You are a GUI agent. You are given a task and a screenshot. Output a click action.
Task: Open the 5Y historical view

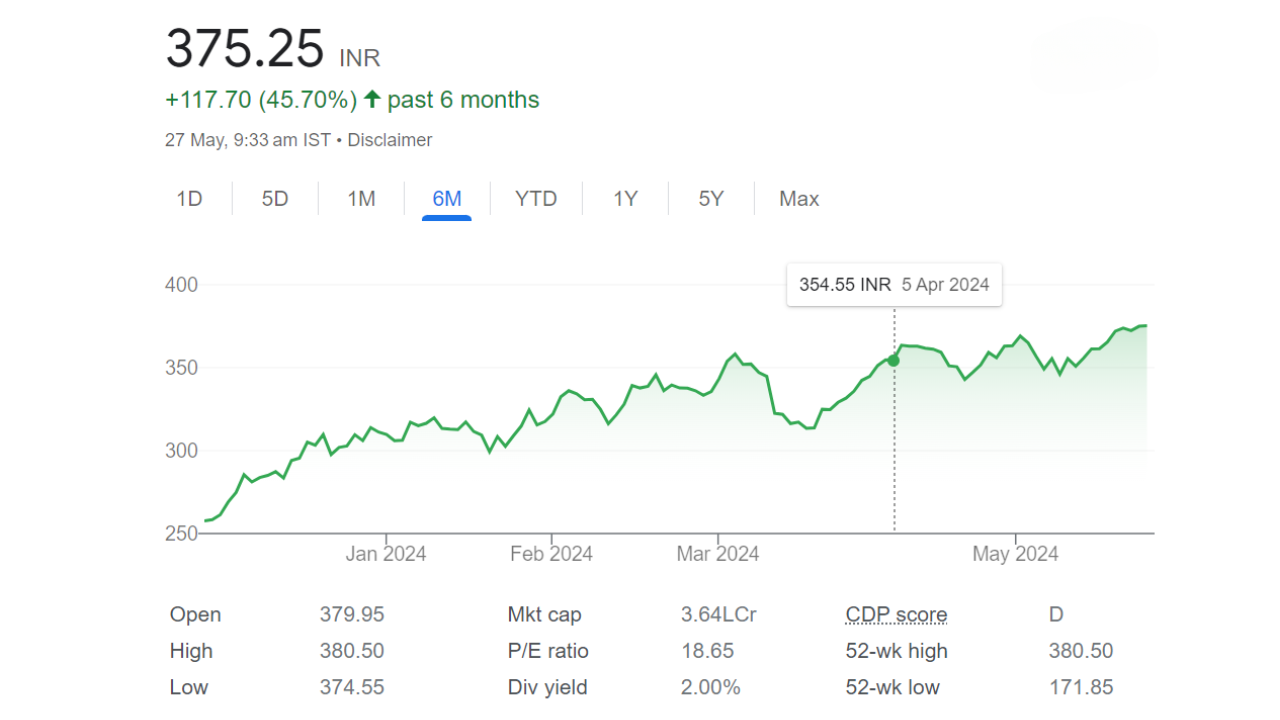pos(710,198)
